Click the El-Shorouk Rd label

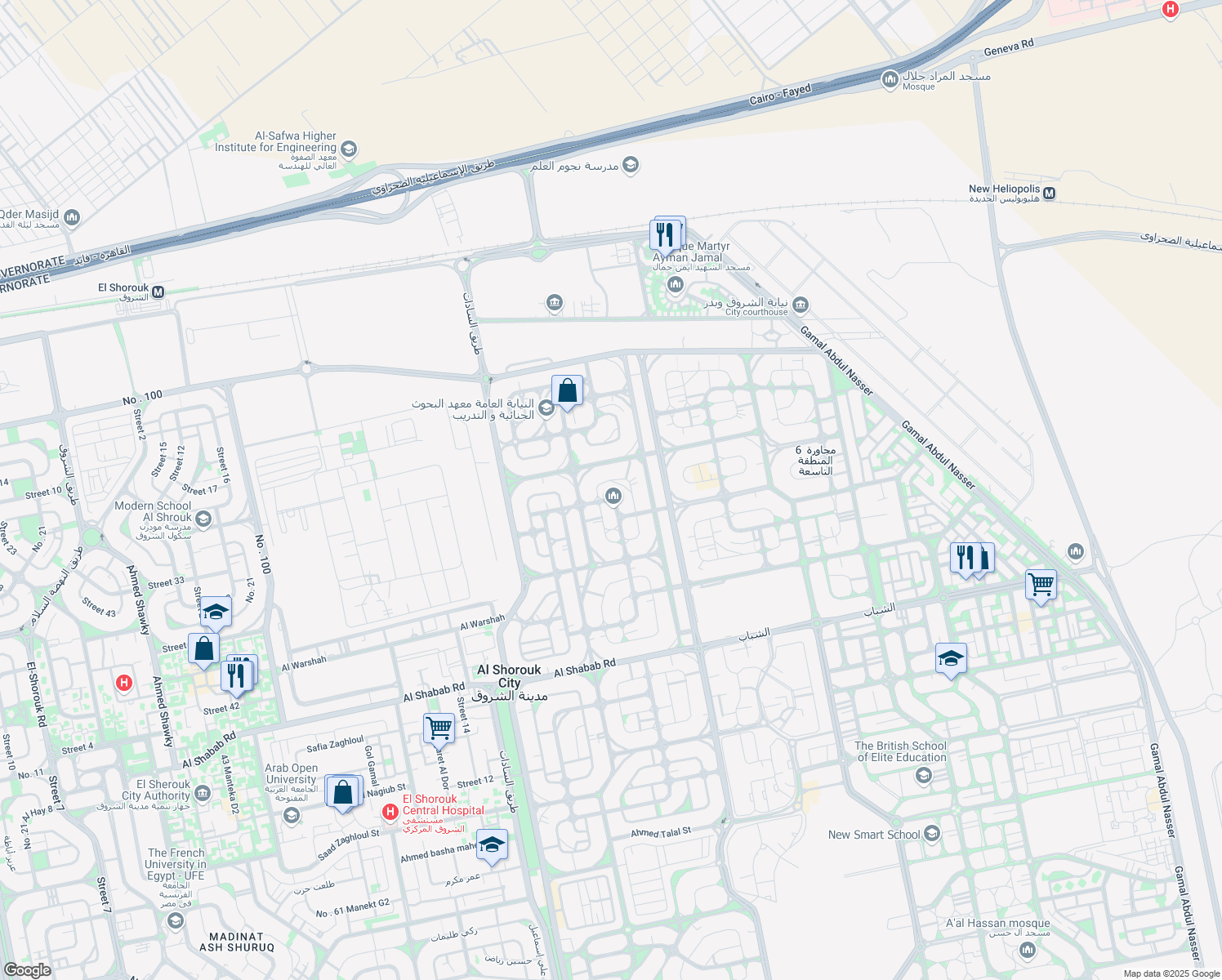36,694
